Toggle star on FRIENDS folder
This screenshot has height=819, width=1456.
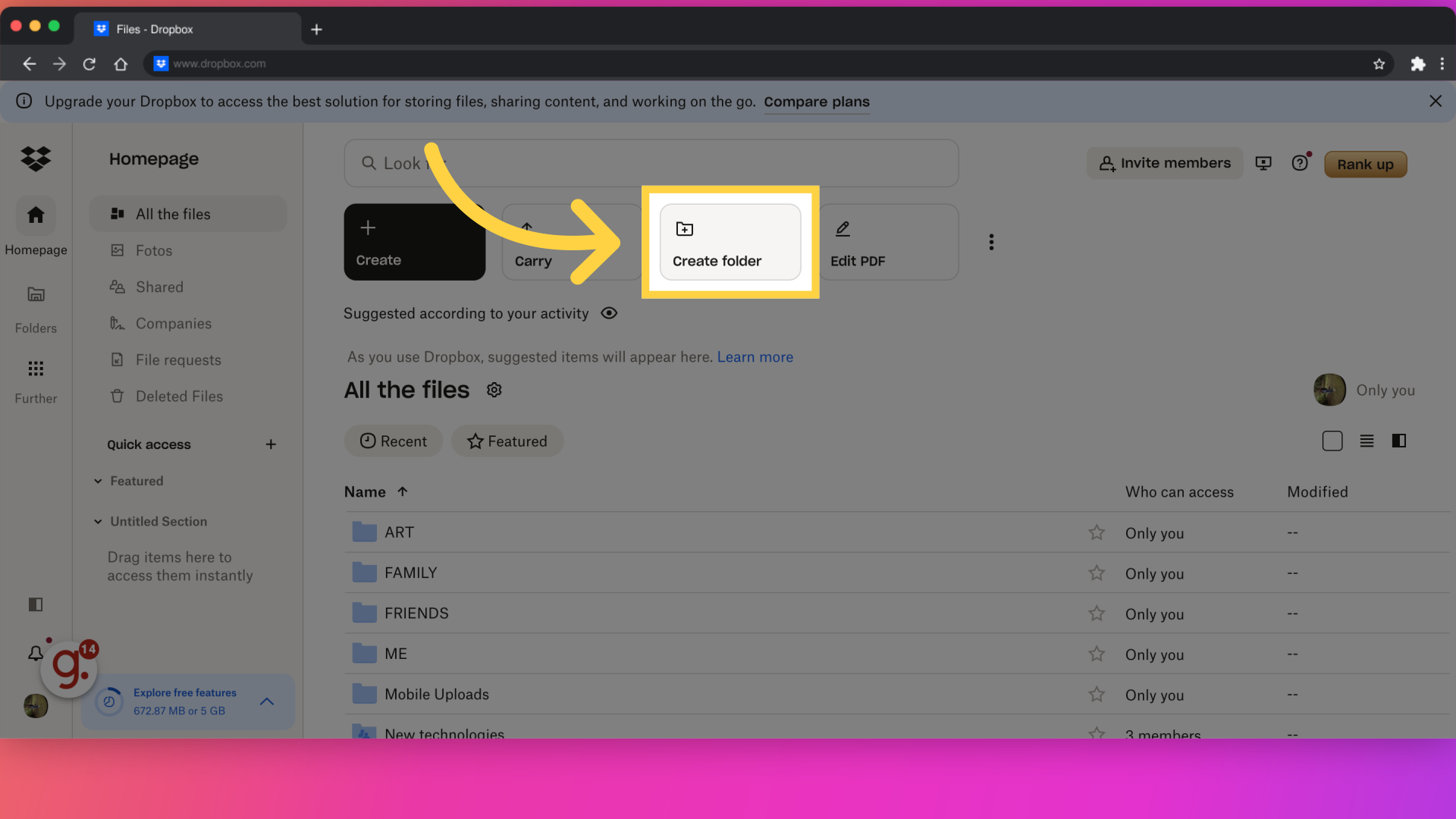coord(1096,613)
